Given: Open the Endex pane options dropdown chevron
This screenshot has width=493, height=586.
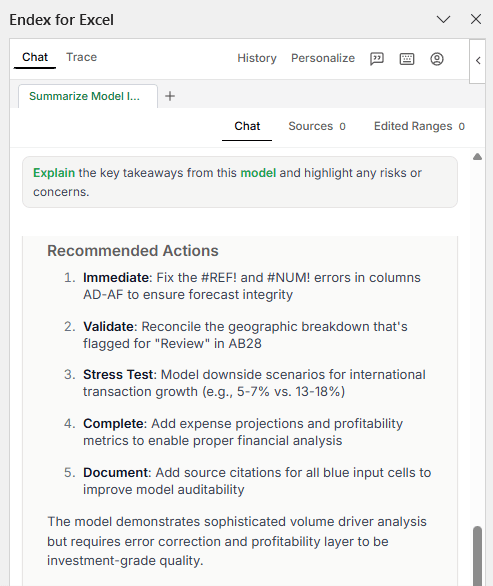Looking at the screenshot, I should (x=443, y=19).
